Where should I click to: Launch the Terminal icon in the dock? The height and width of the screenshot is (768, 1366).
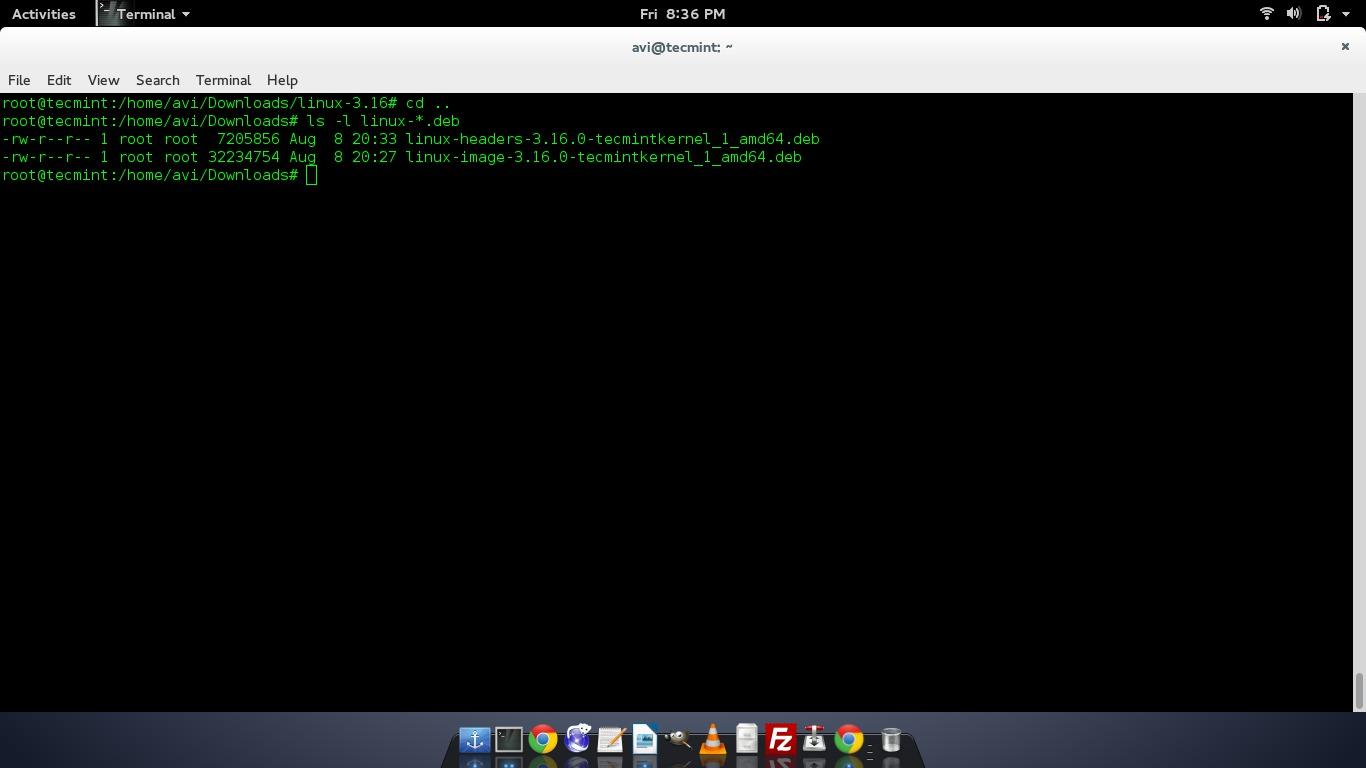pos(509,740)
